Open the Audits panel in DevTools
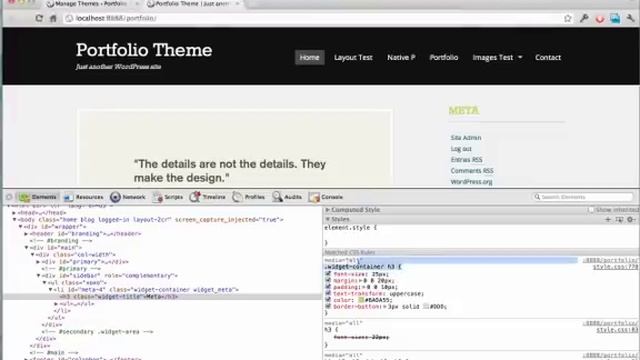640x360 pixels. [287, 197]
